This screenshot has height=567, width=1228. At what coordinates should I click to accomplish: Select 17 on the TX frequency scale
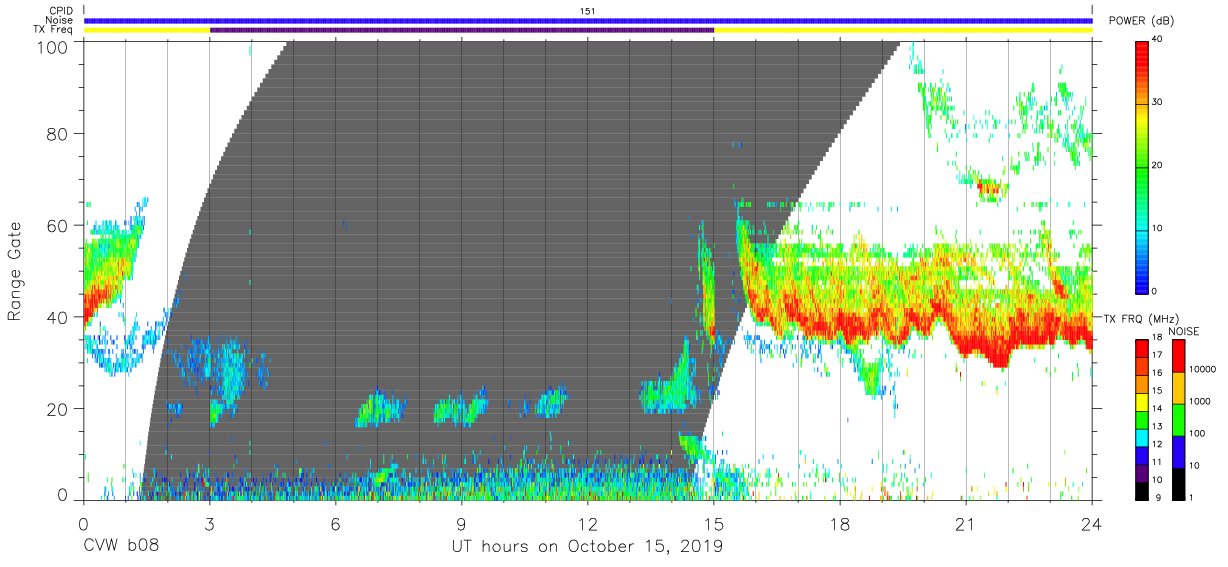point(1157,355)
